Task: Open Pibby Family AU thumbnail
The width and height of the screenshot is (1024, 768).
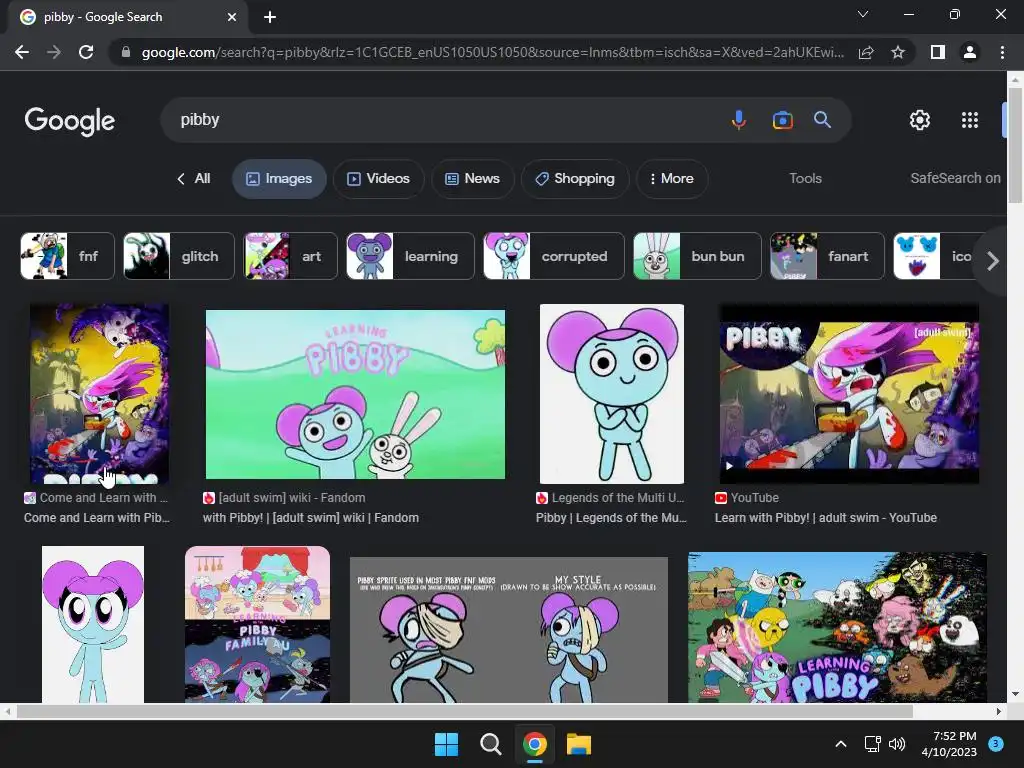Action: click(257, 624)
